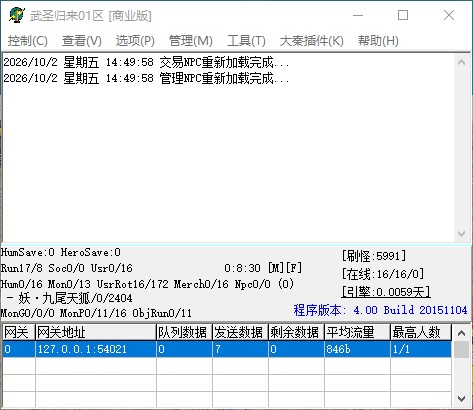This screenshot has width=473, height=410.
Task: Click gateway table scroll up arrow
Action: pyautogui.click(x=462, y=333)
